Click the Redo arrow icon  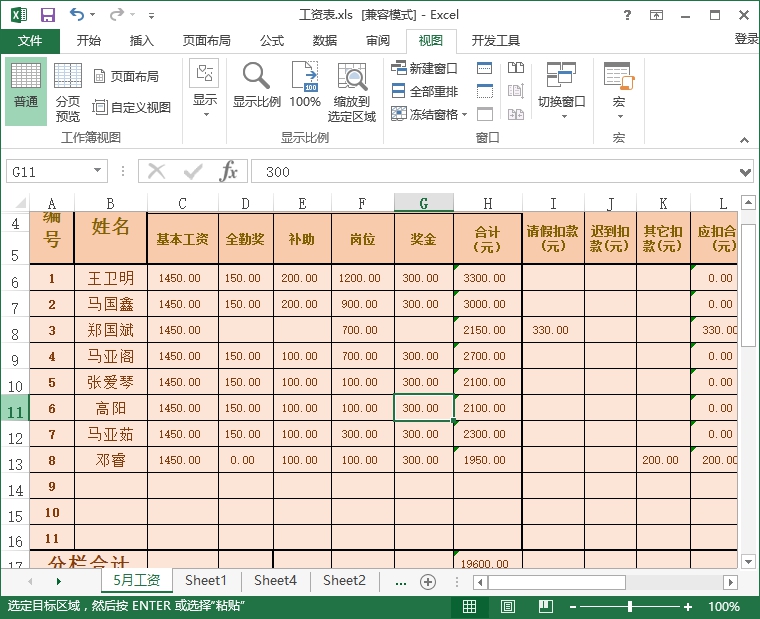117,15
